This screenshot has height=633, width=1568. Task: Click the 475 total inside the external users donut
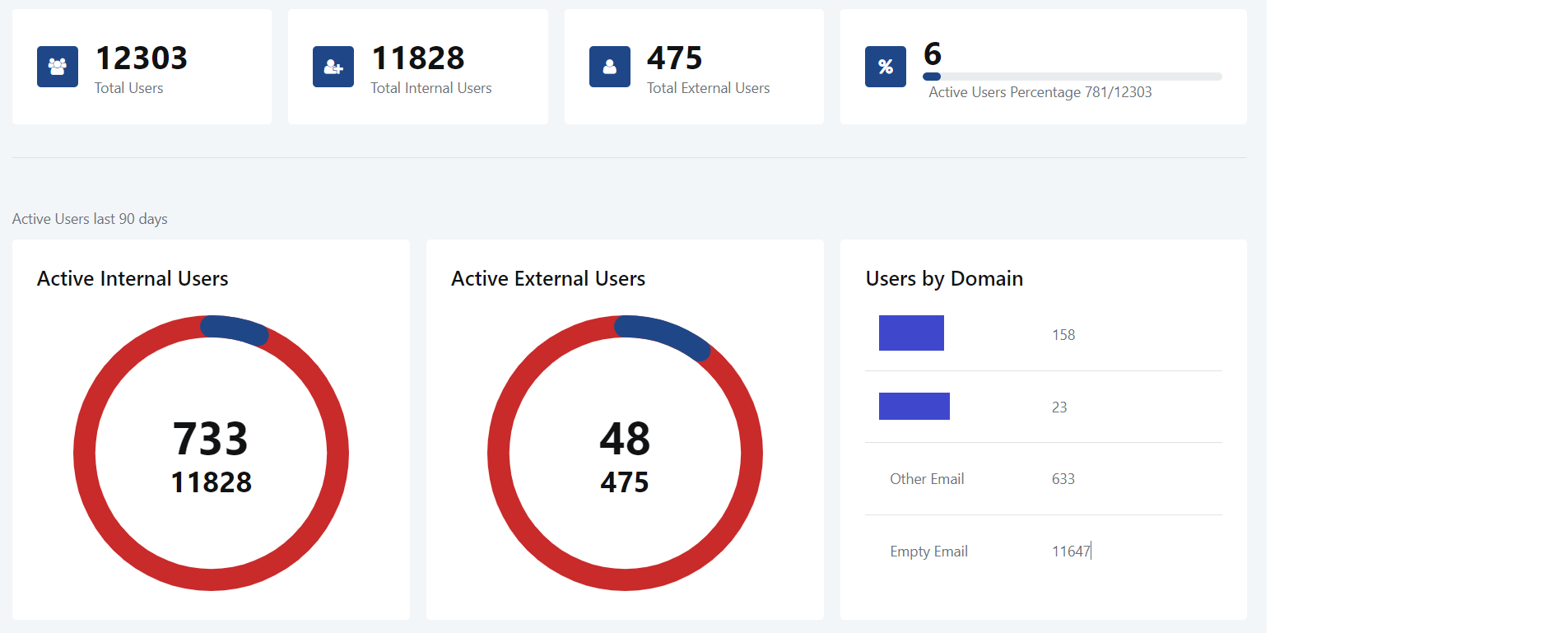(x=625, y=482)
